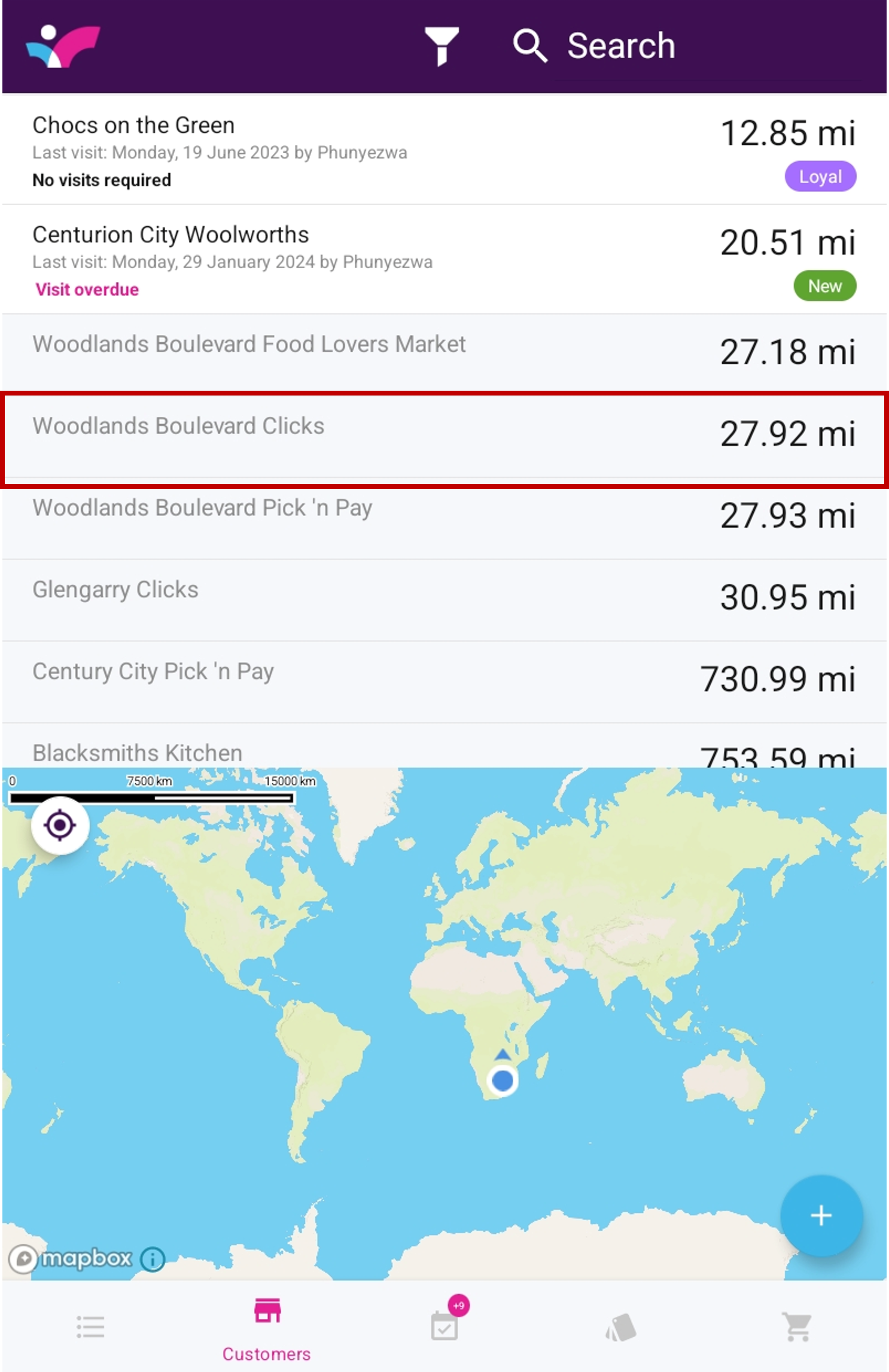This screenshot has height=1372, width=889.
Task: Recenter map with the location target button
Action: click(60, 826)
